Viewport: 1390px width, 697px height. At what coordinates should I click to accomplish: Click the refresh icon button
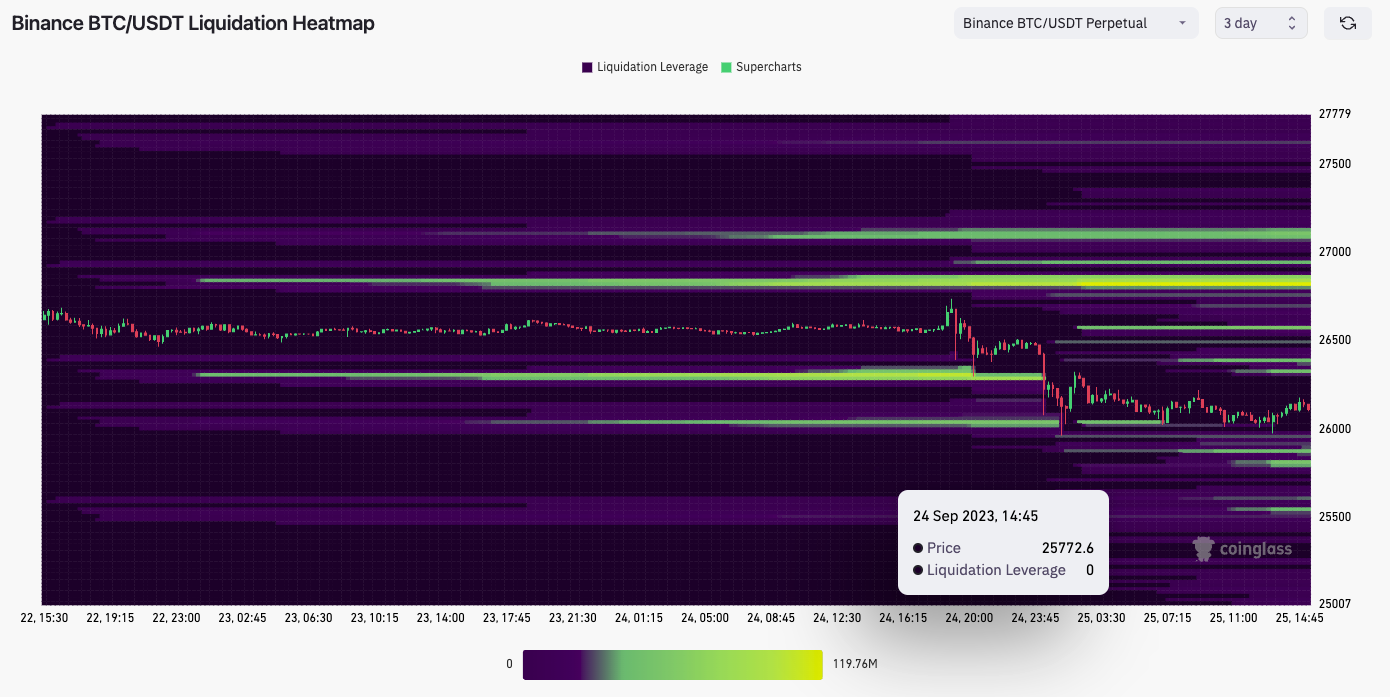(1347, 23)
